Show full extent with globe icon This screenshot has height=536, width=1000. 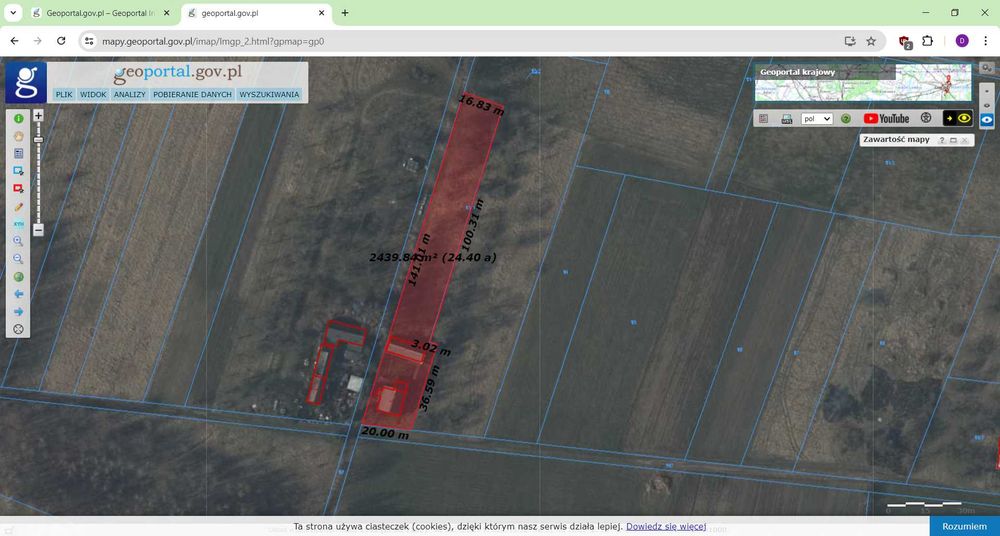click(18, 277)
